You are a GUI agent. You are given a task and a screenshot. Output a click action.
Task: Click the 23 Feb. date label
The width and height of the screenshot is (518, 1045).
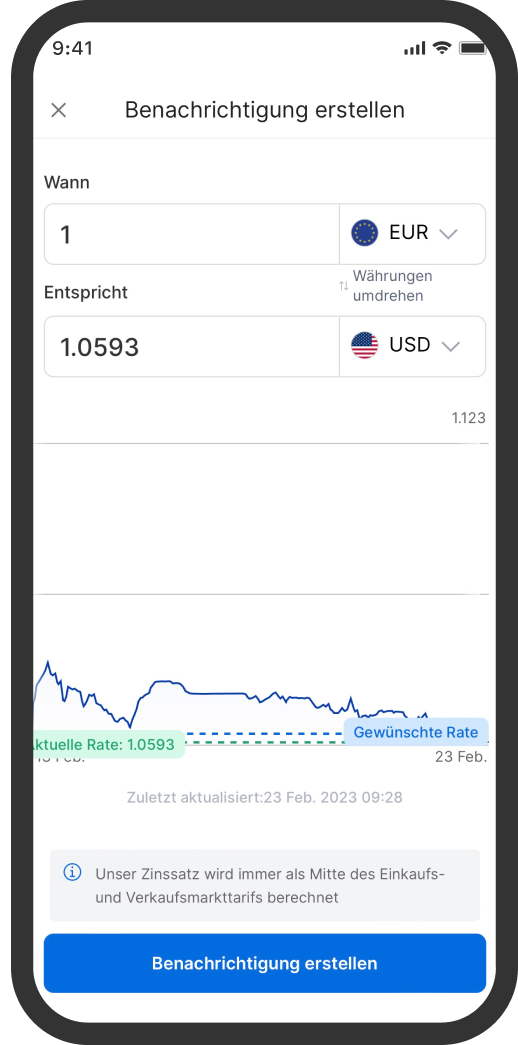[461, 758]
